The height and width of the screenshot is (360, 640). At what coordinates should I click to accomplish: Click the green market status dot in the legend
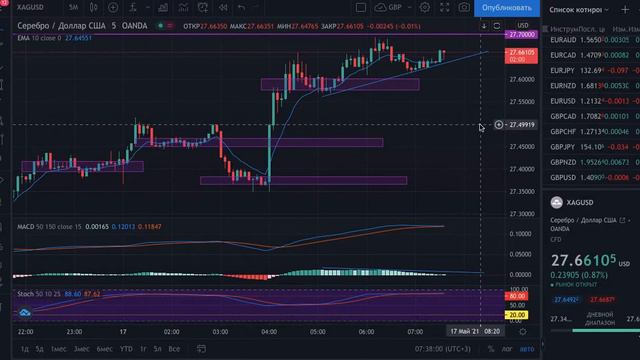160,26
